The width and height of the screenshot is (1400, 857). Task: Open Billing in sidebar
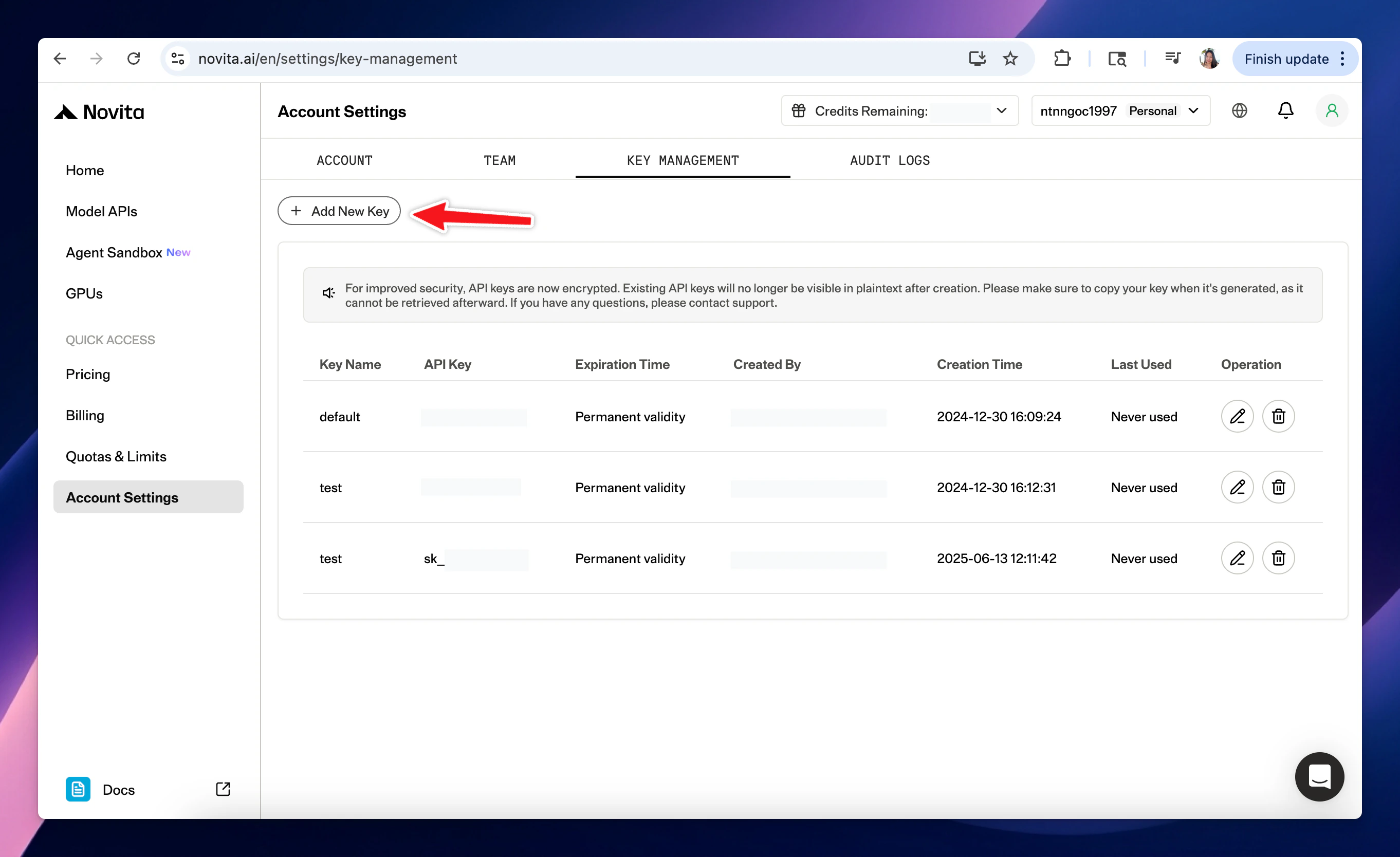(85, 415)
